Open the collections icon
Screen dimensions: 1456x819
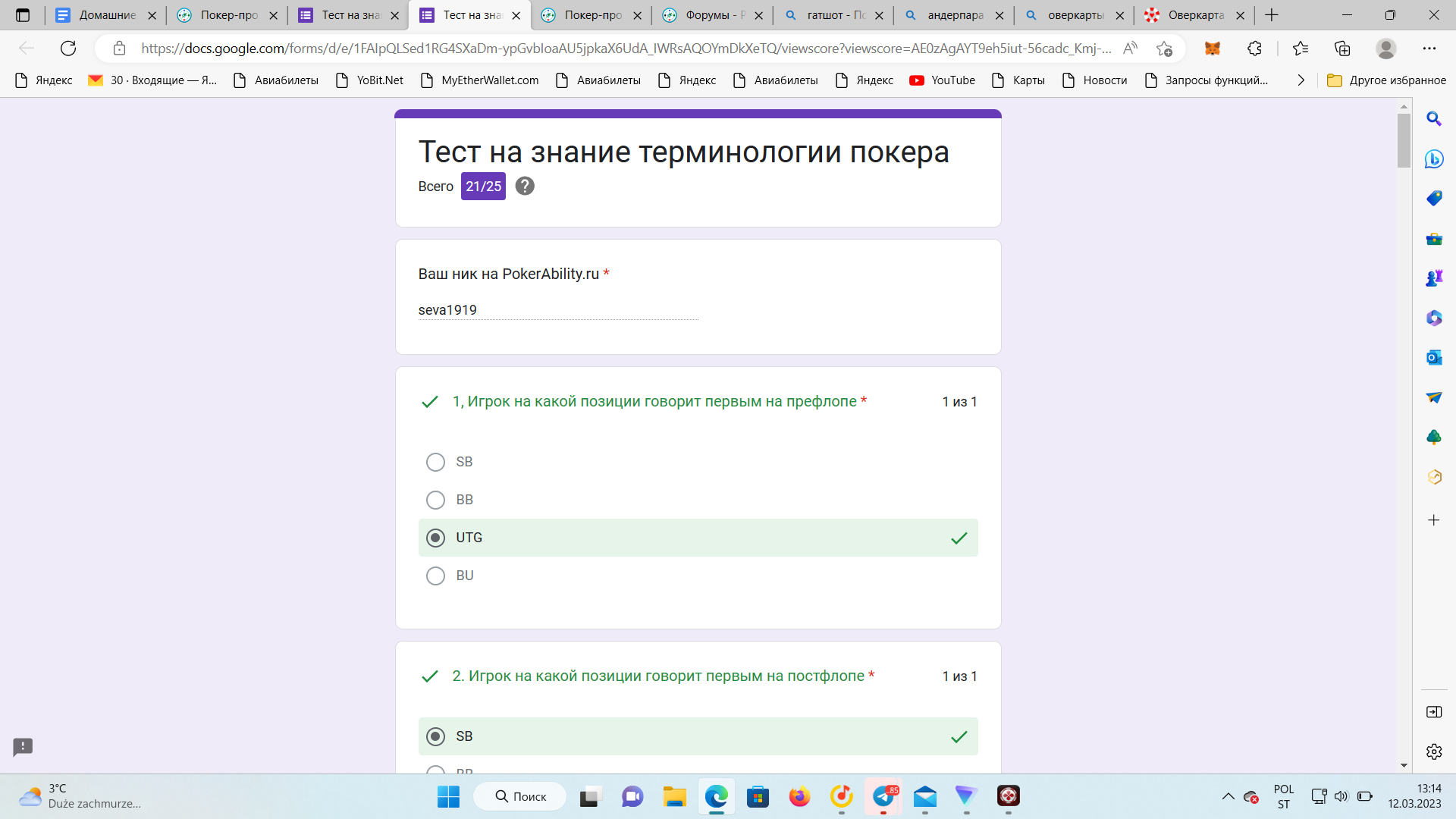pos(1342,49)
